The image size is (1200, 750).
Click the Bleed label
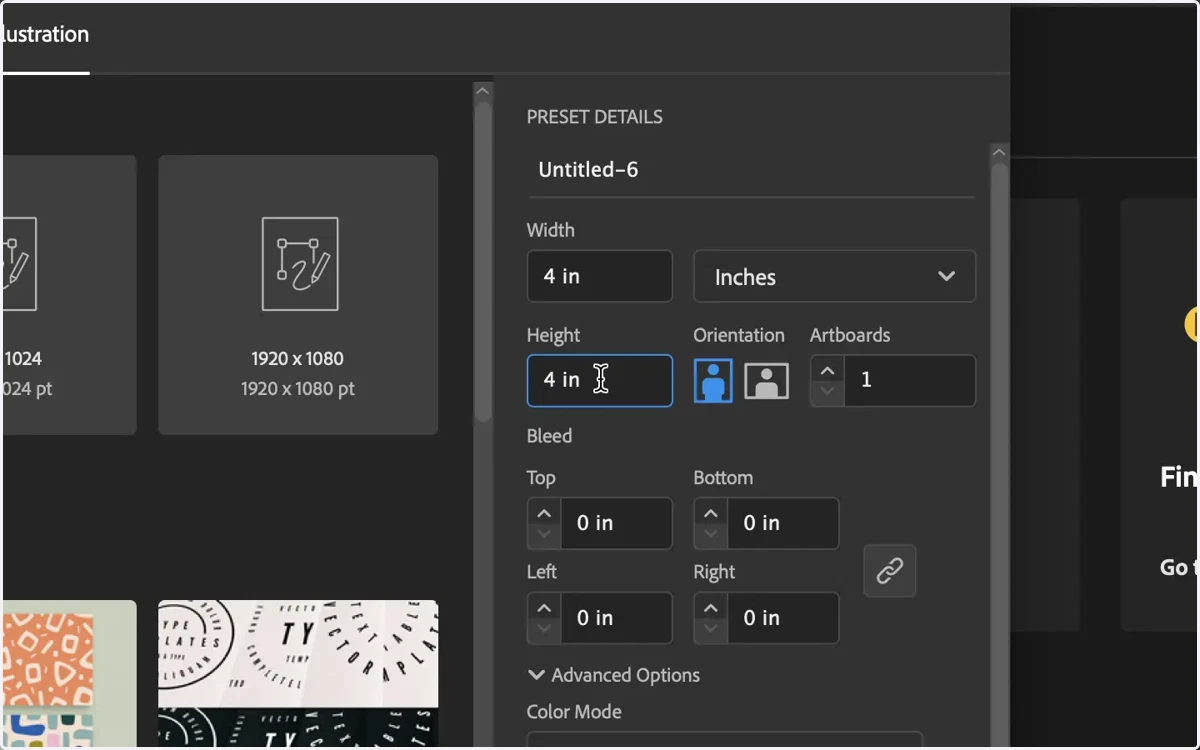550,436
